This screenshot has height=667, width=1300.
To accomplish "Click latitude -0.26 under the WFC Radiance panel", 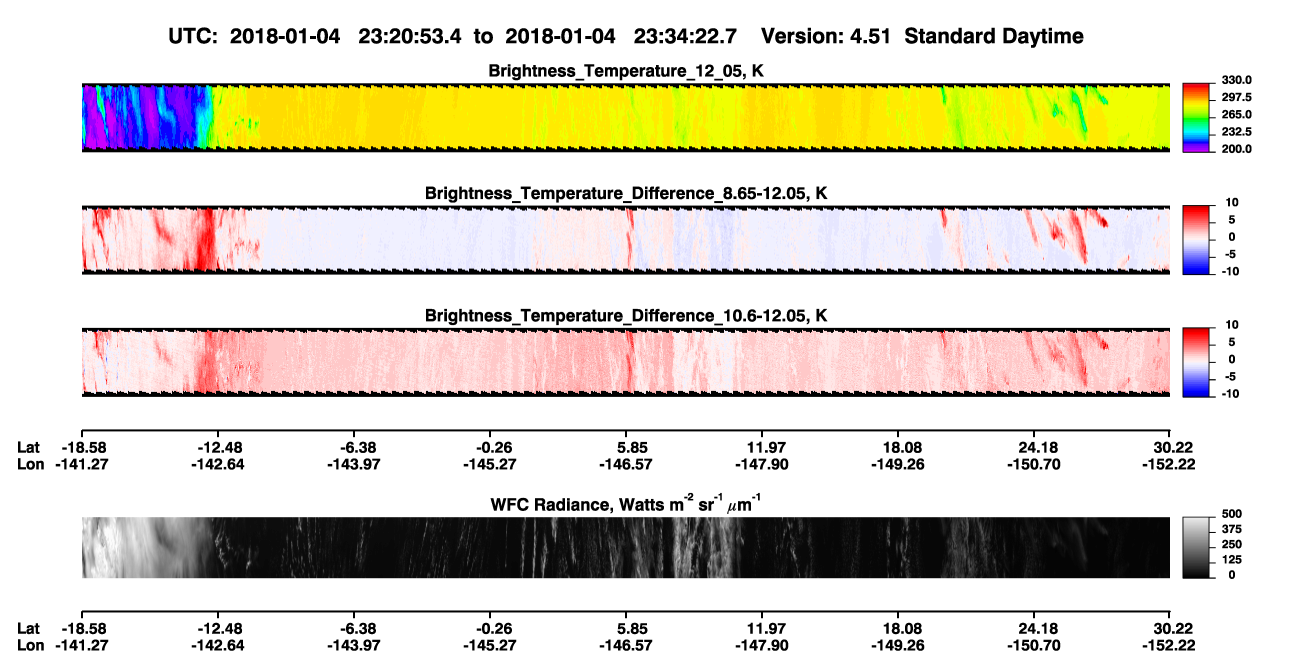I will click(490, 628).
